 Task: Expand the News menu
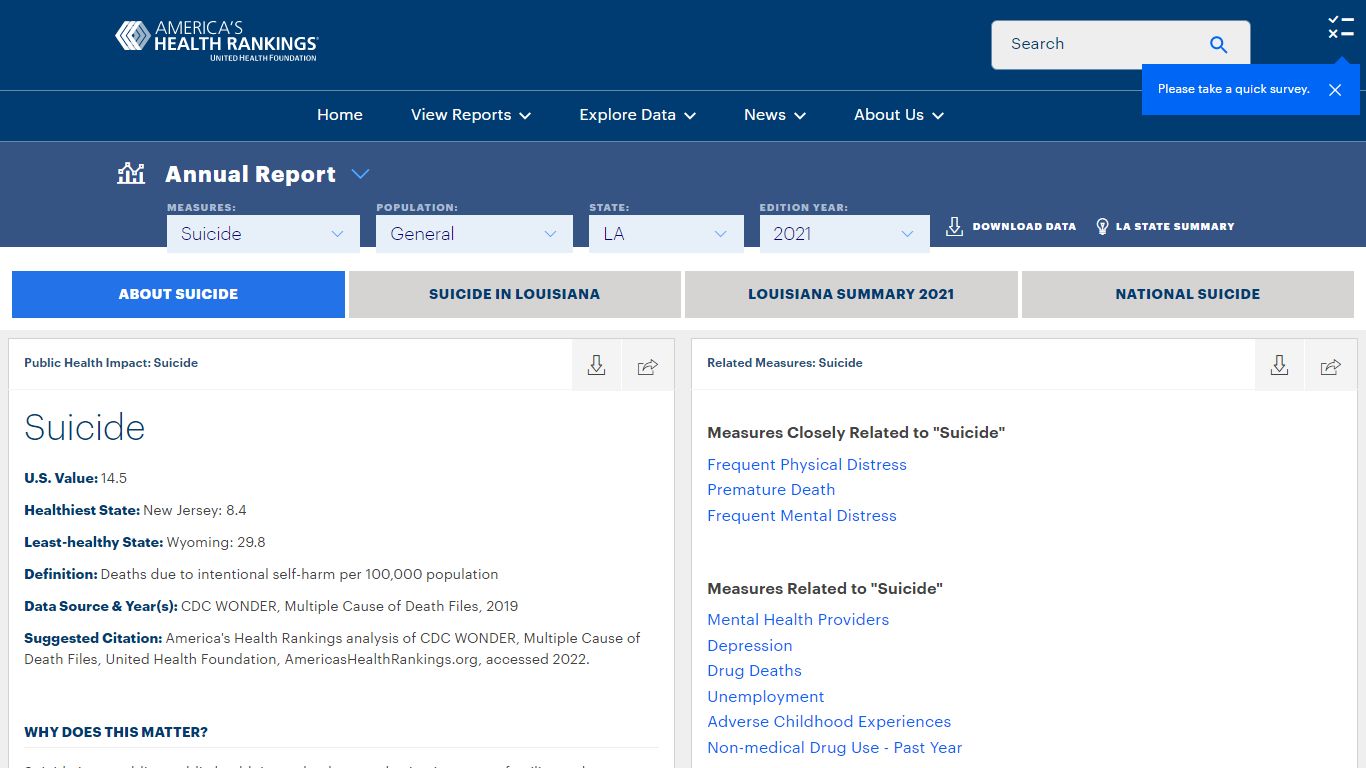point(775,115)
